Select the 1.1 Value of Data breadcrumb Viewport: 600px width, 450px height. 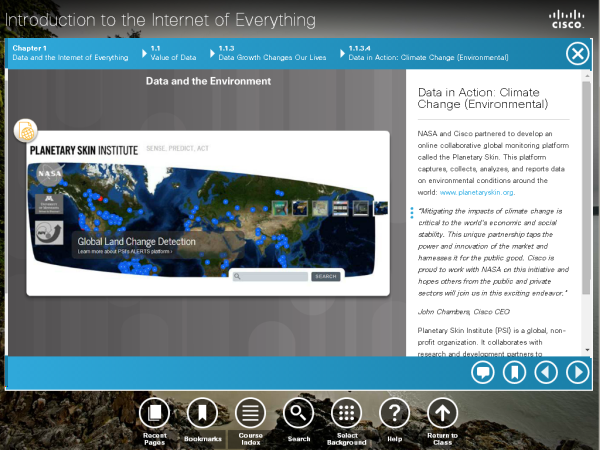[x=173, y=53]
